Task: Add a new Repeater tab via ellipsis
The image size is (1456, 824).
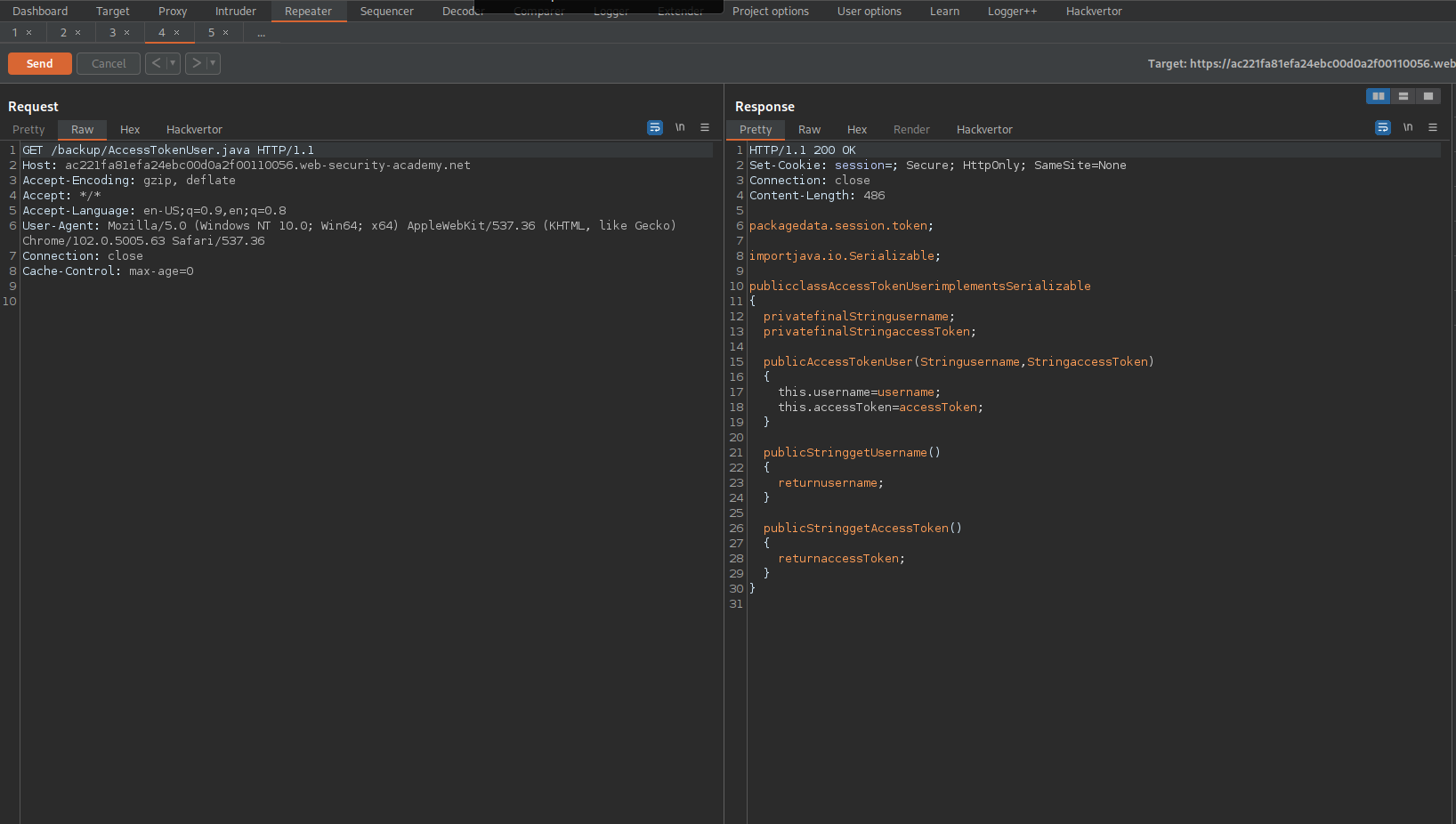Action: [x=261, y=33]
